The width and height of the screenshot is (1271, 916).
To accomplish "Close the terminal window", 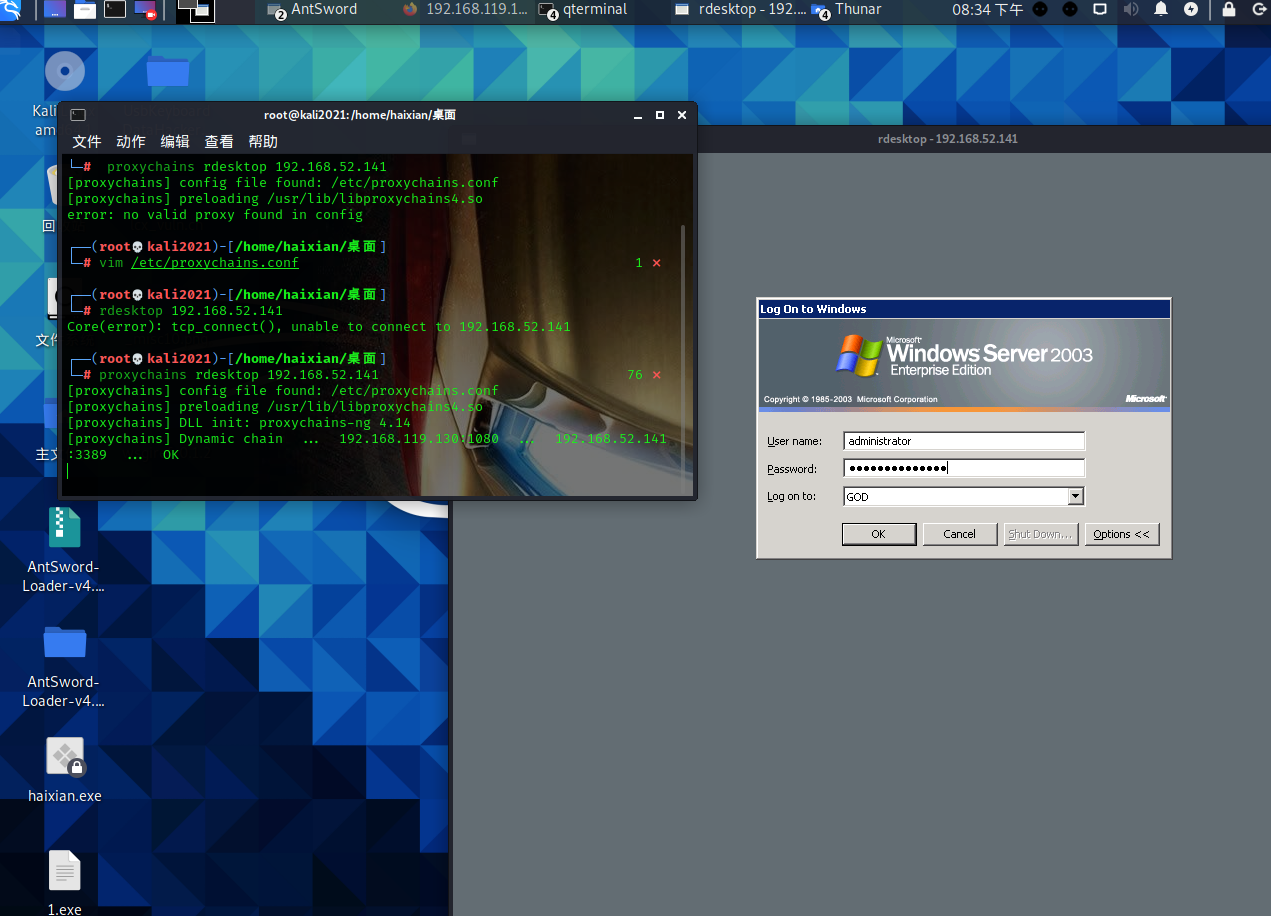I will 682,115.
